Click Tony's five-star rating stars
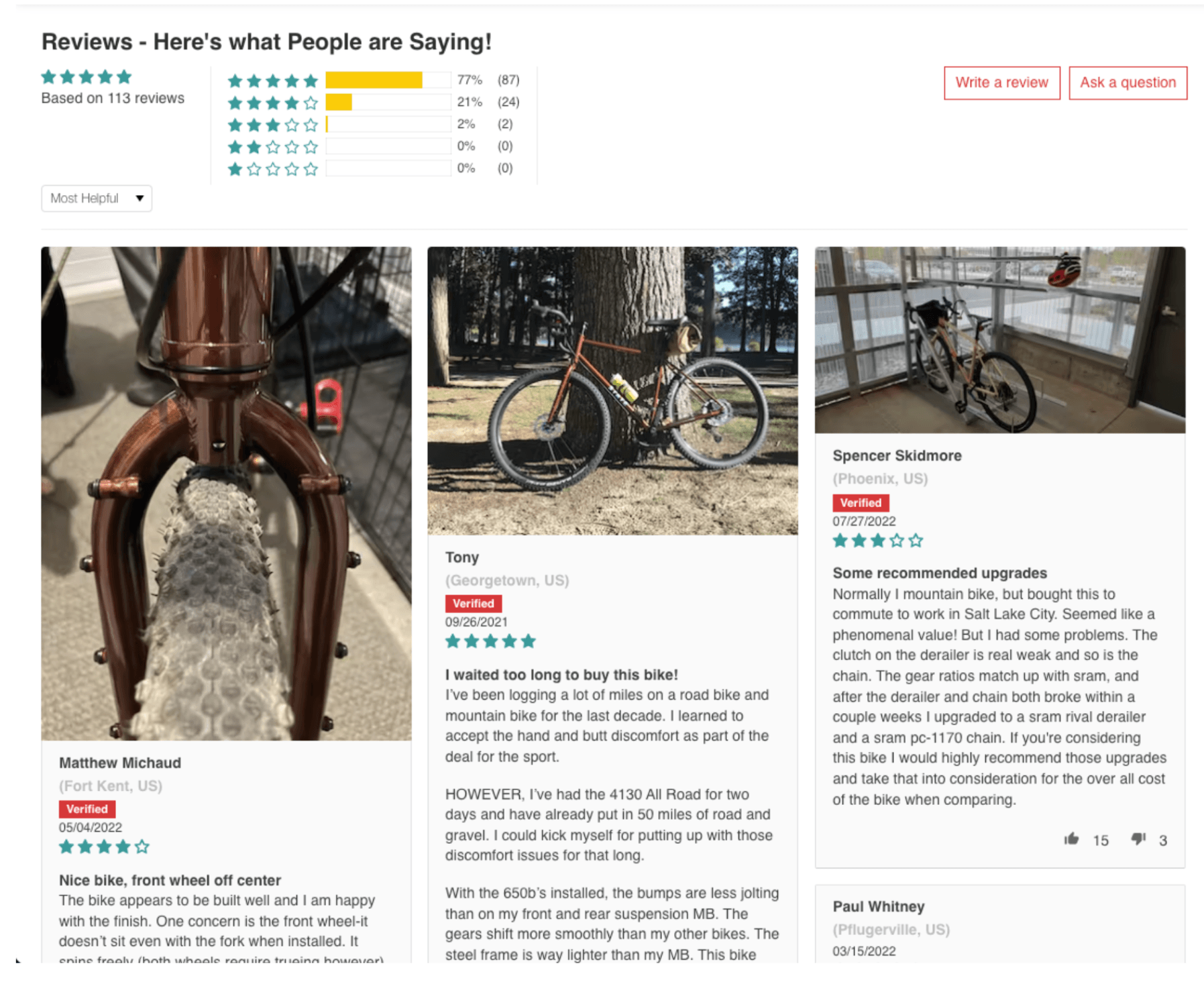This screenshot has height=982, width=1204. coord(490,641)
